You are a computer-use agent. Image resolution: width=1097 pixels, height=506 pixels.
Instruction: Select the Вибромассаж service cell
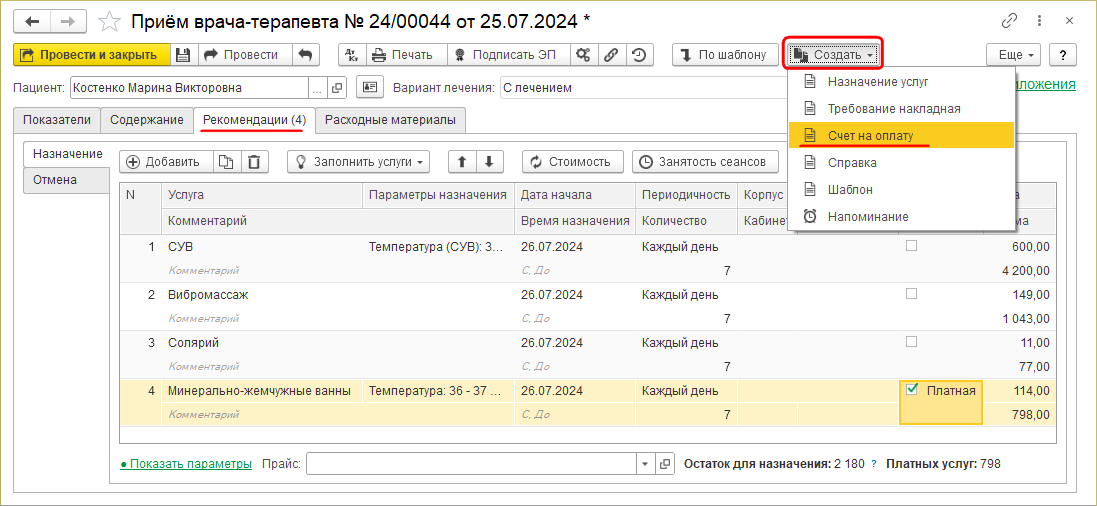point(262,295)
